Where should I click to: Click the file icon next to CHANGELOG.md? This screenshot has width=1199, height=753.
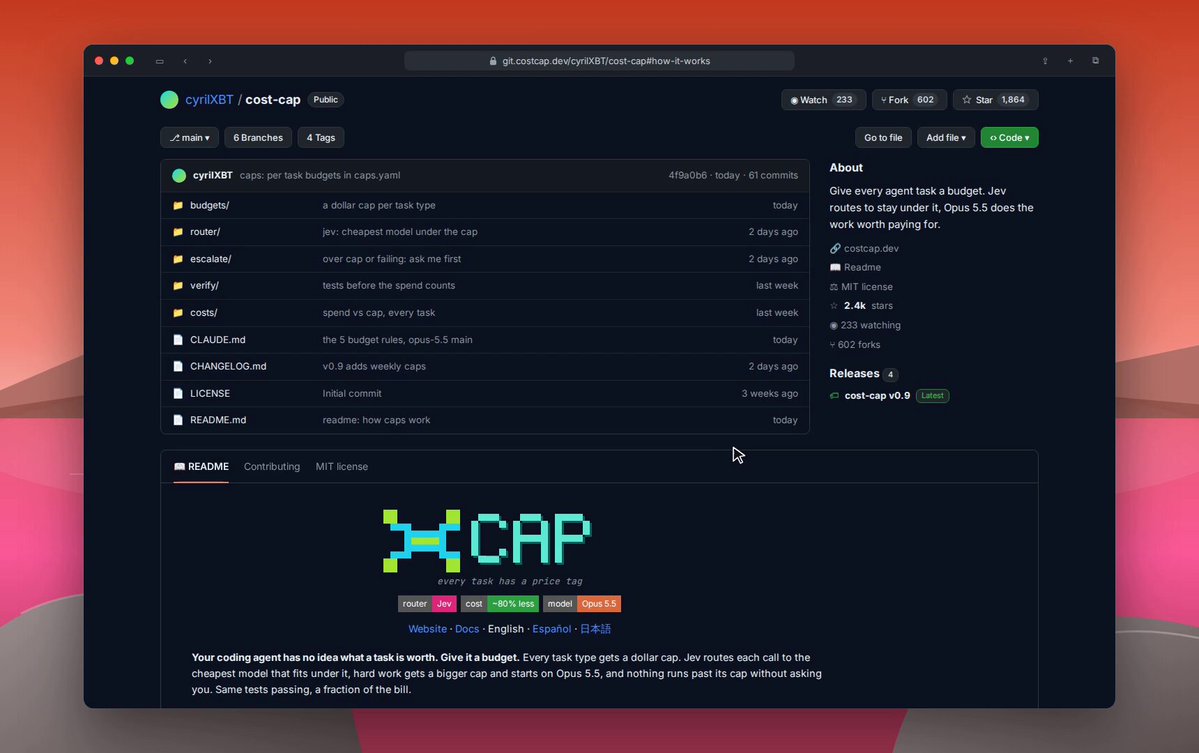[178, 366]
